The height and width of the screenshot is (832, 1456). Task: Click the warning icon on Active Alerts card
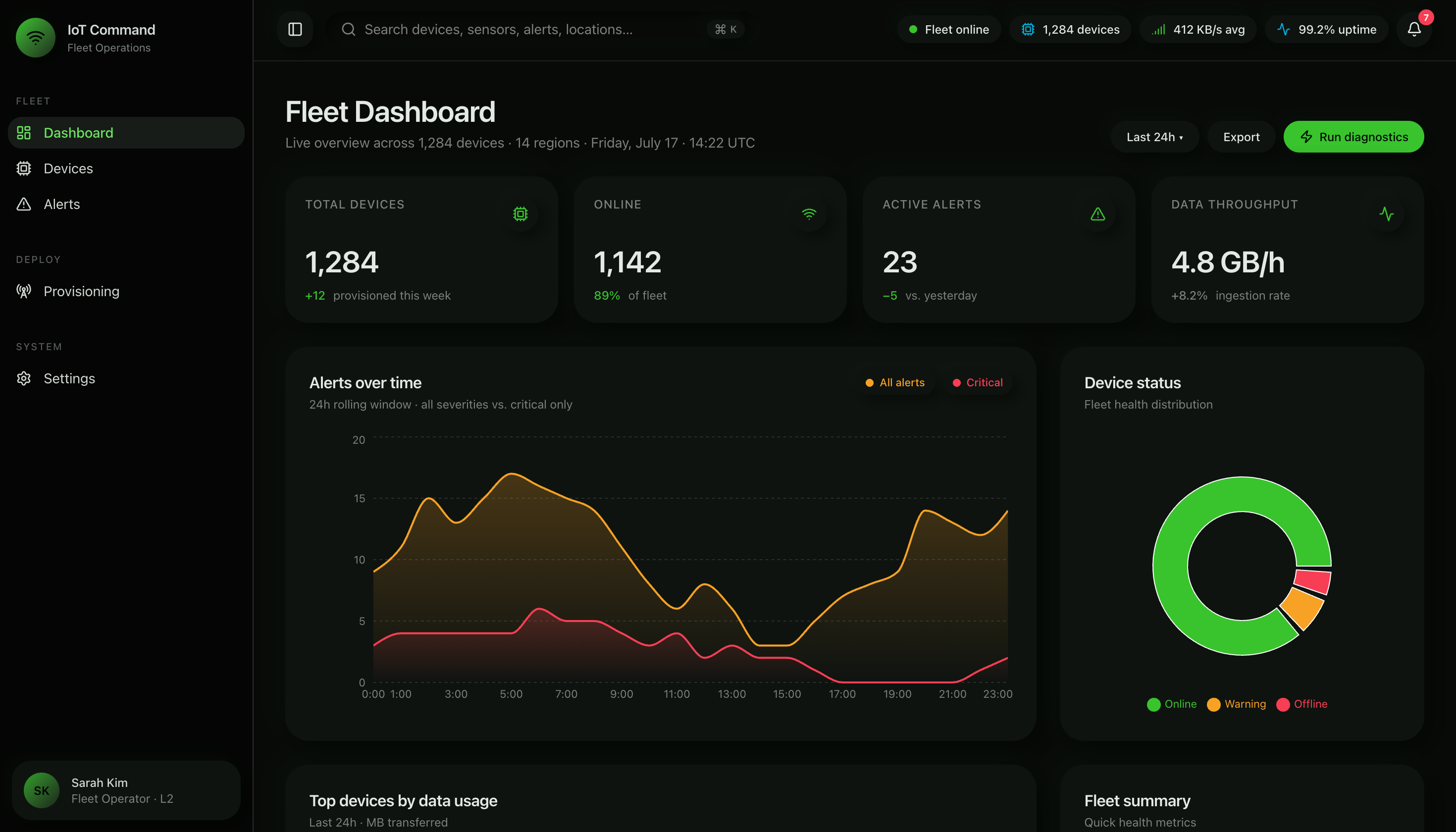click(1098, 214)
